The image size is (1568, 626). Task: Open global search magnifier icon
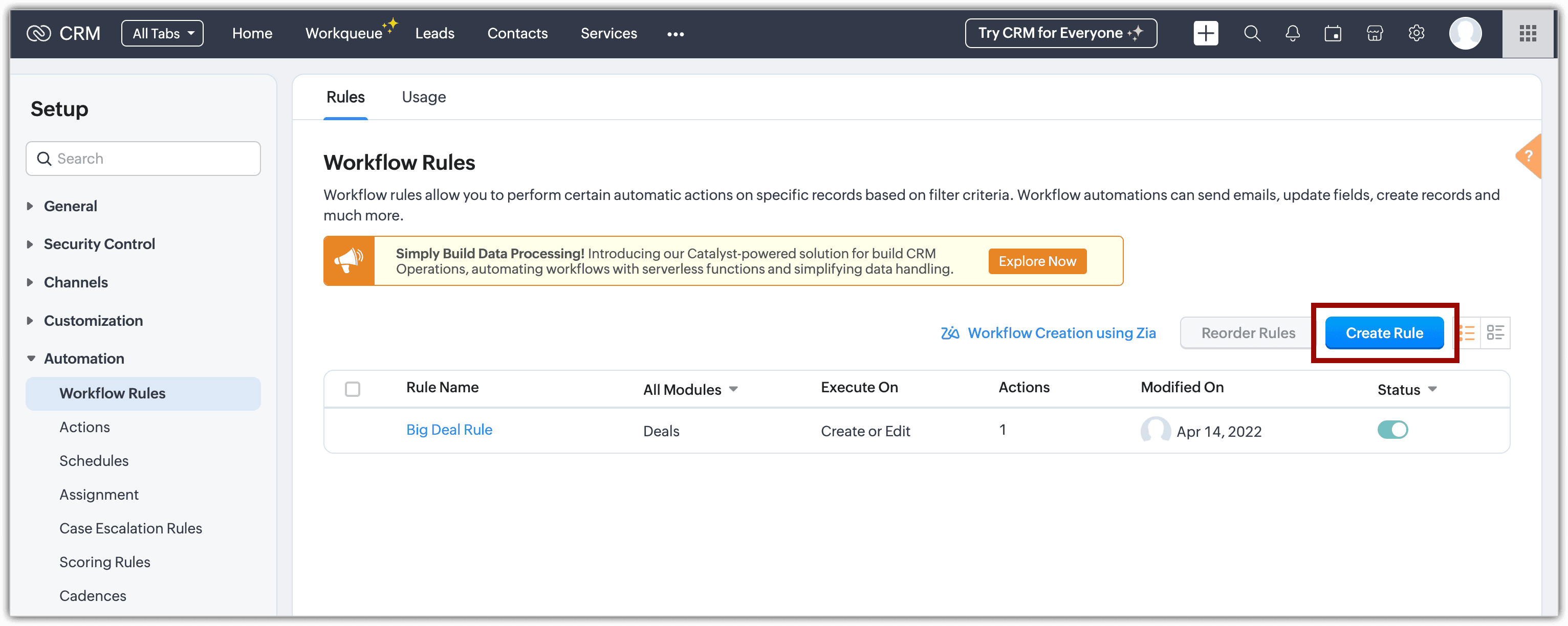pyautogui.click(x=1251, y=33)
